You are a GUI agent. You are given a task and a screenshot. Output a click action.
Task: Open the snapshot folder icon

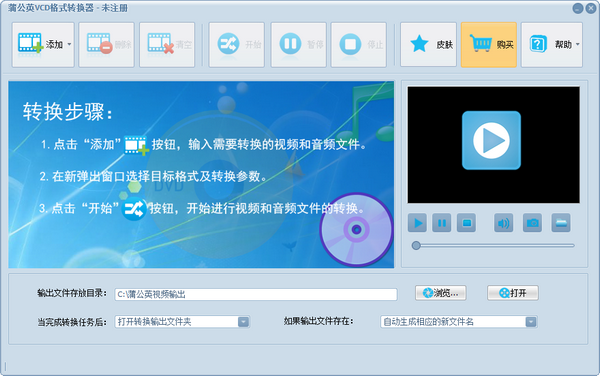(561, 223)
